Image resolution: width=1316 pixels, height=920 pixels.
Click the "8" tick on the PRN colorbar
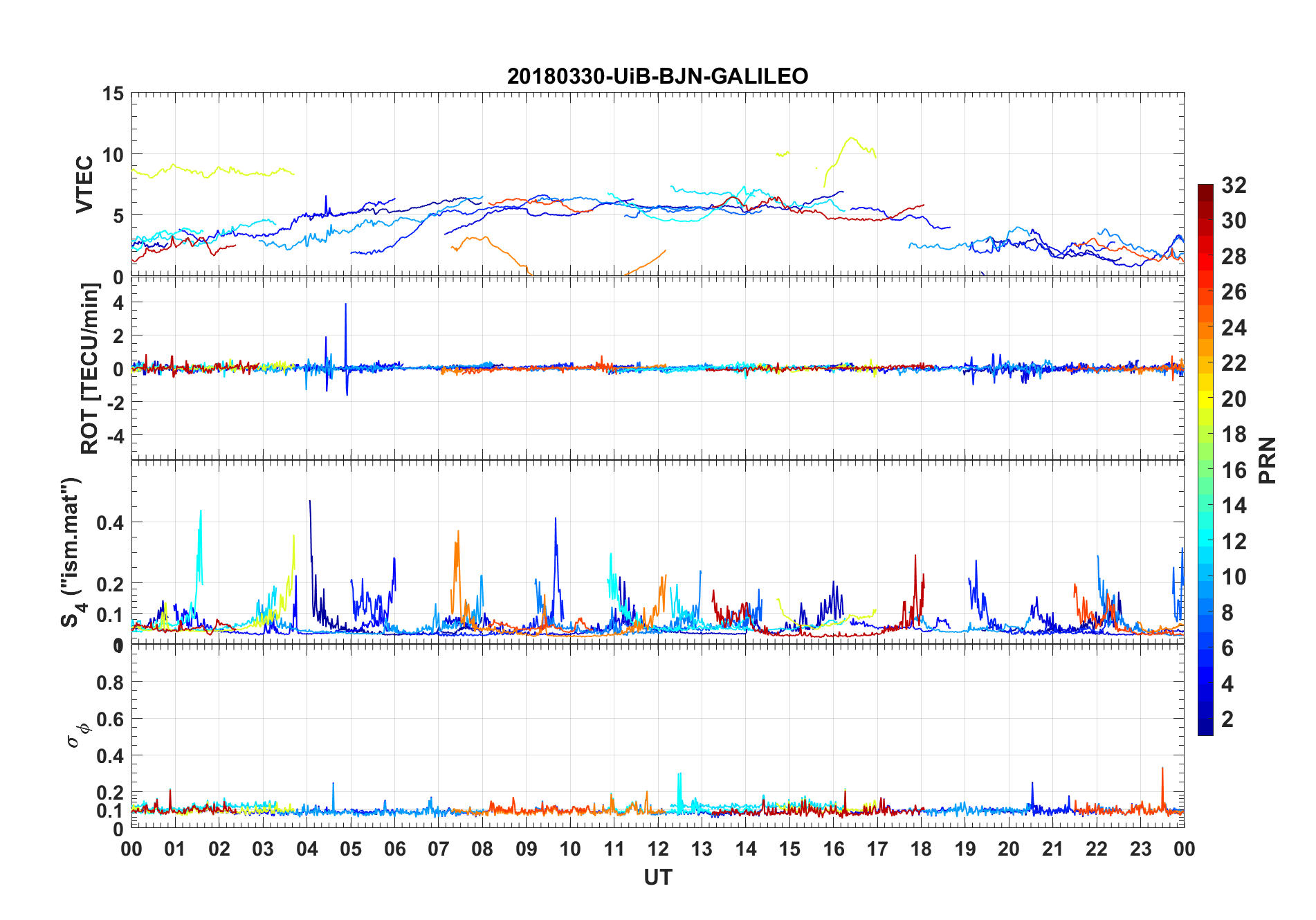point(1227,613)
